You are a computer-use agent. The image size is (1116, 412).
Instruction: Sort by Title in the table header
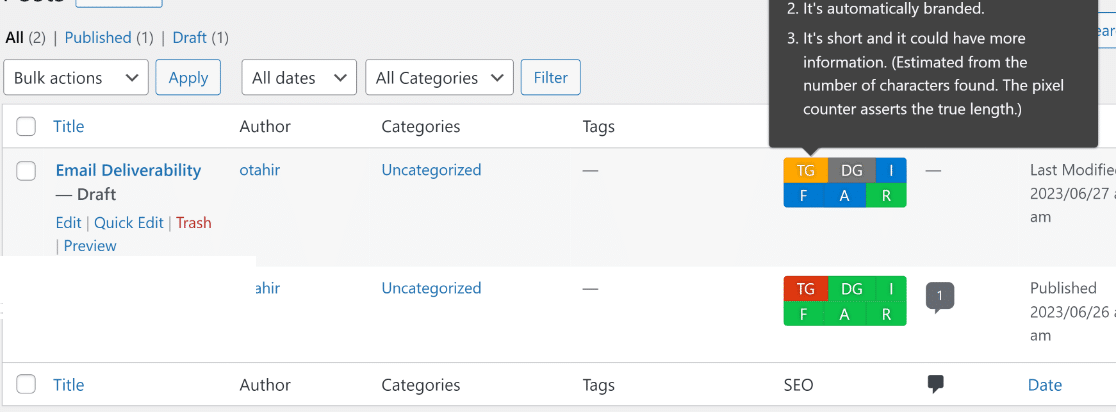point(68,127)
